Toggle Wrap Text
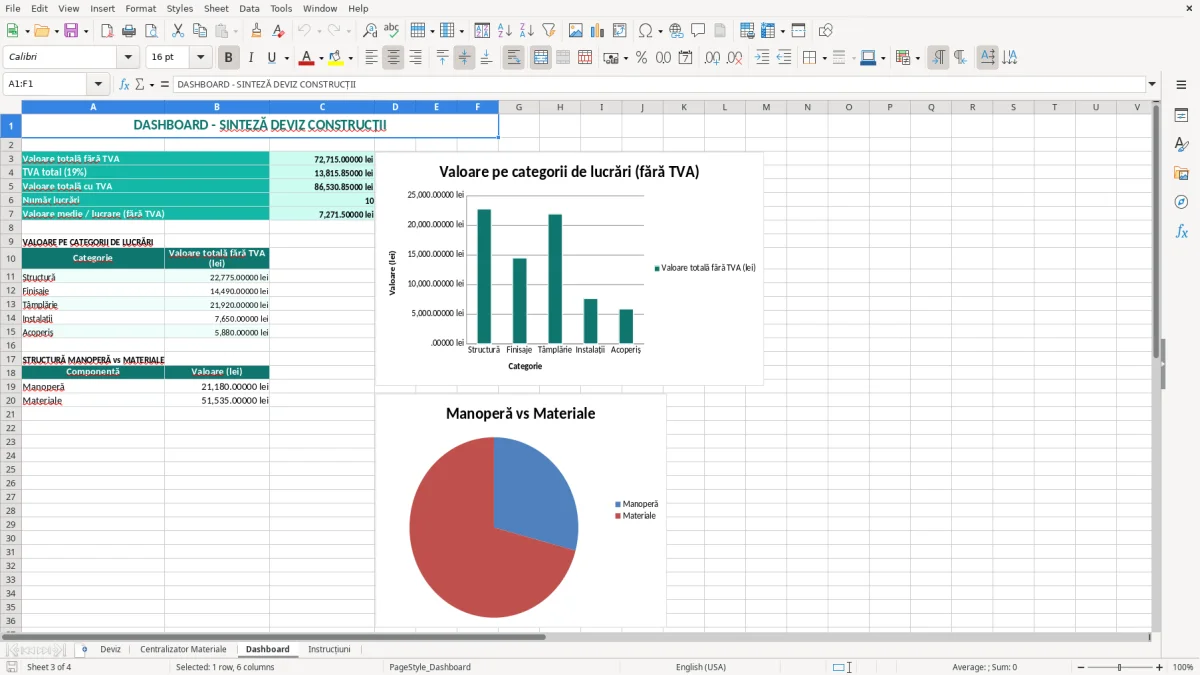This screenshot has width=1200, height=675. [x=514, y=58]
